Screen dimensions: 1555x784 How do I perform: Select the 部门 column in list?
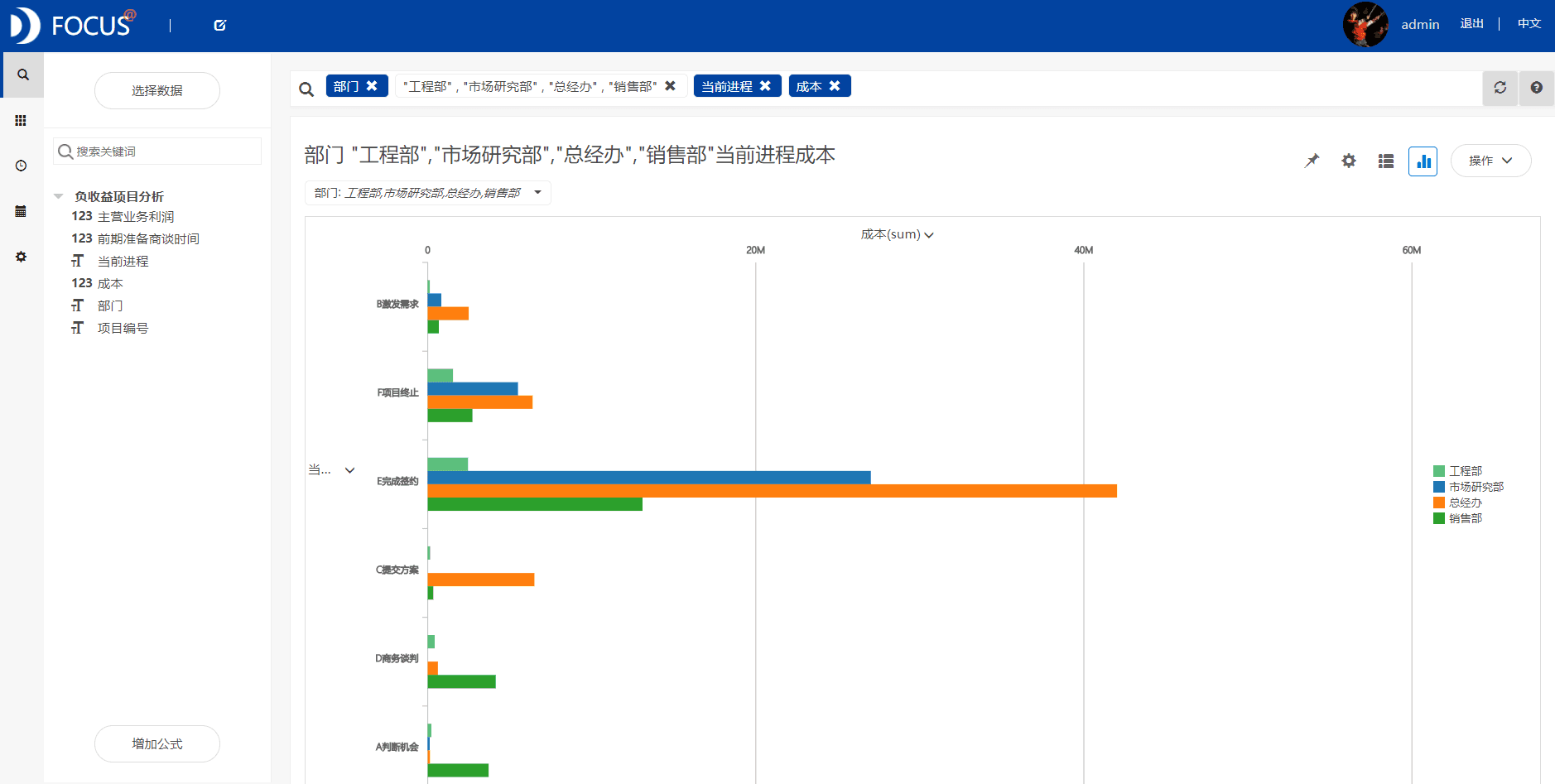tap(110, 305)
